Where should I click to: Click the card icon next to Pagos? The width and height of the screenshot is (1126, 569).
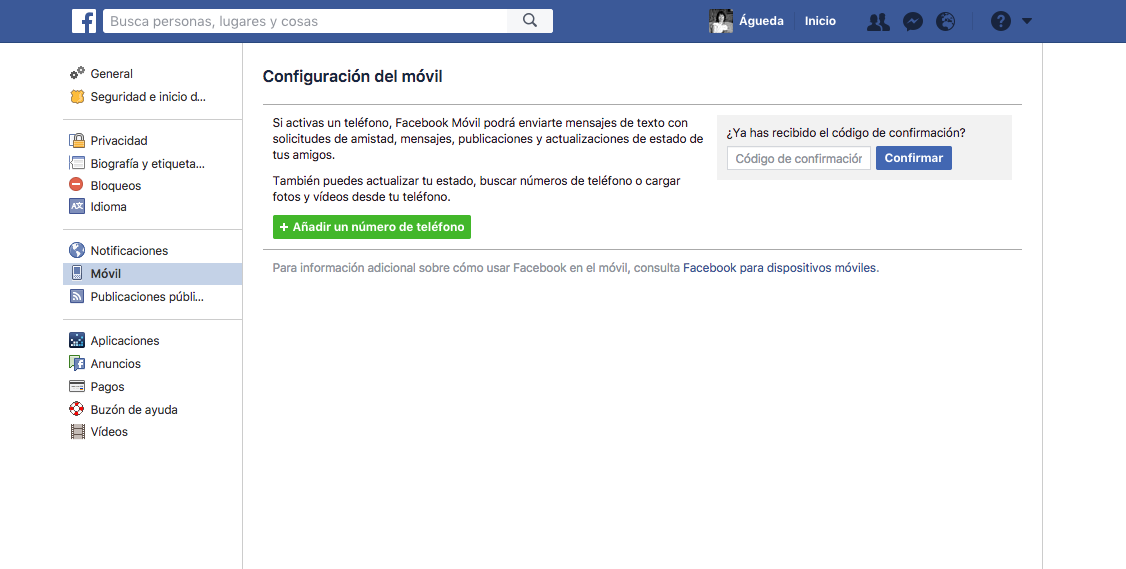[77, 387]
